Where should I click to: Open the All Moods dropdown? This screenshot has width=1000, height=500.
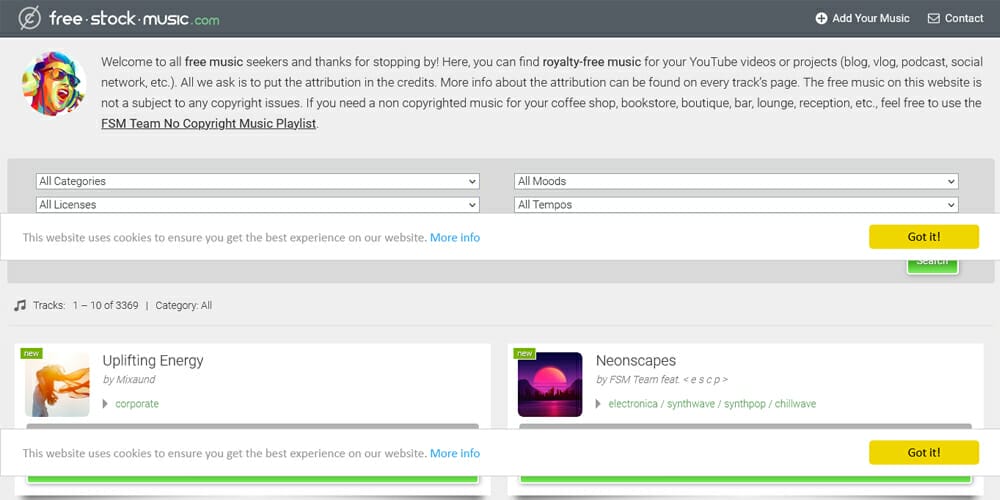pyautogui.click(x=736, y=181)
